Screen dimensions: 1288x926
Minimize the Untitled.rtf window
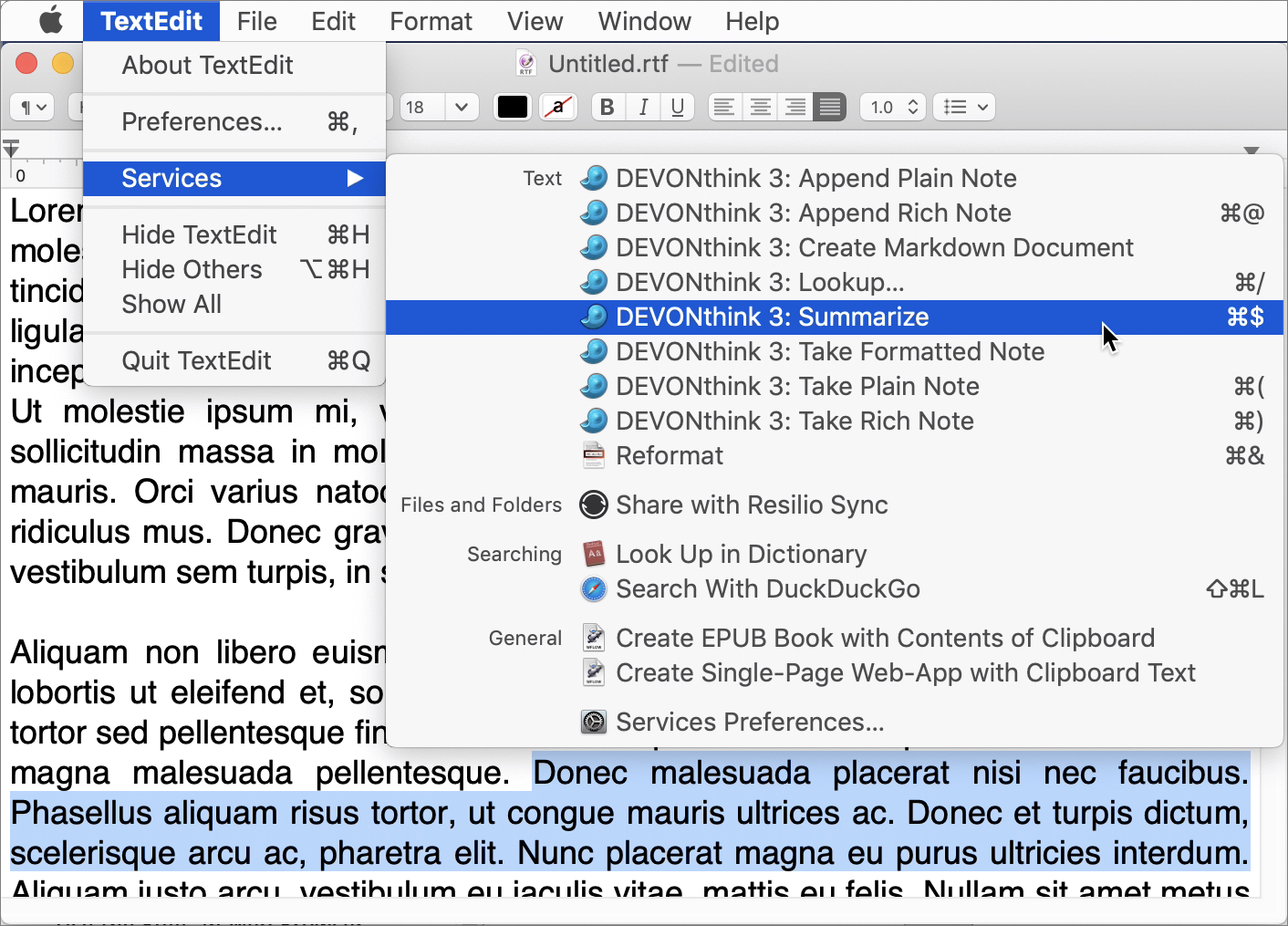tap(63, 63)
